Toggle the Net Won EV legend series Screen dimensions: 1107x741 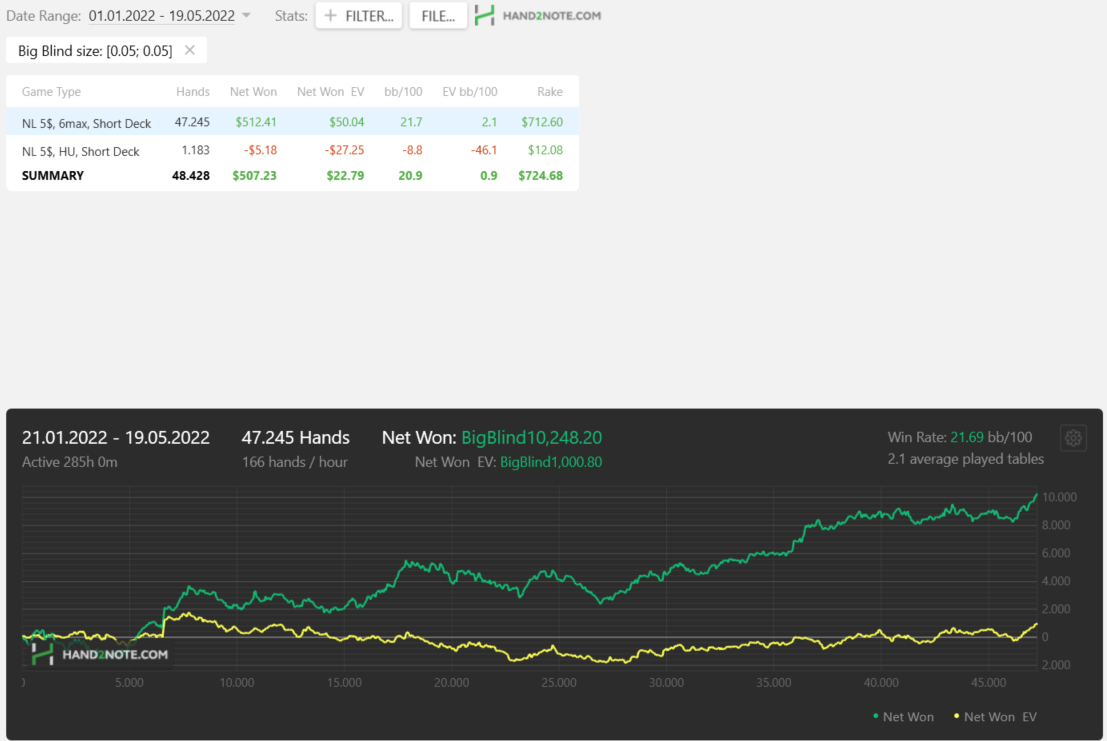pos(995,717)
